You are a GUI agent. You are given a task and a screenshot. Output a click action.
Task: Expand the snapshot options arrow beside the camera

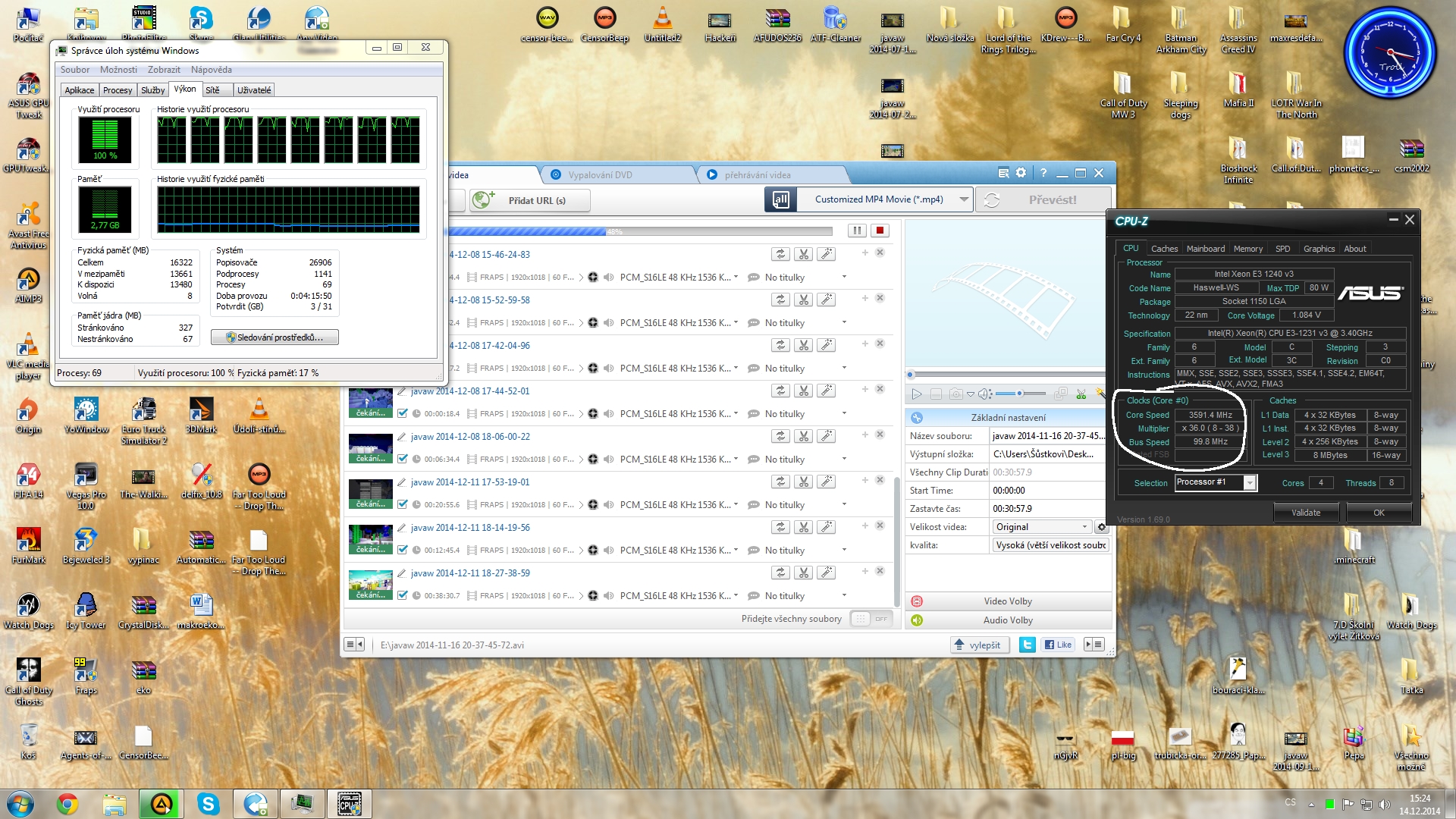(970, 394)
